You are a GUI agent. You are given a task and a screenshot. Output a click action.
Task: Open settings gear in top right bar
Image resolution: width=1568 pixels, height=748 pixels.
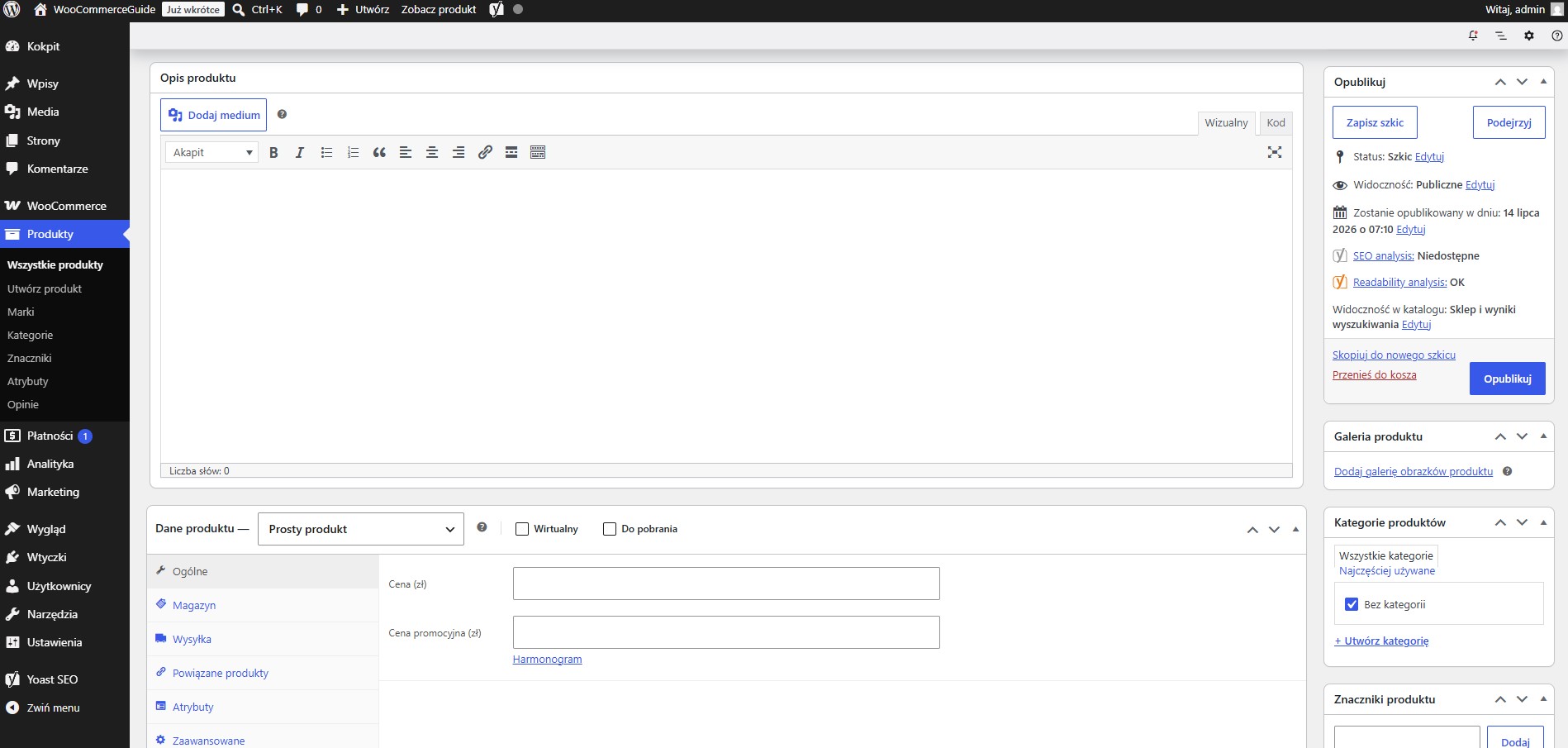tap(1529, 36)
